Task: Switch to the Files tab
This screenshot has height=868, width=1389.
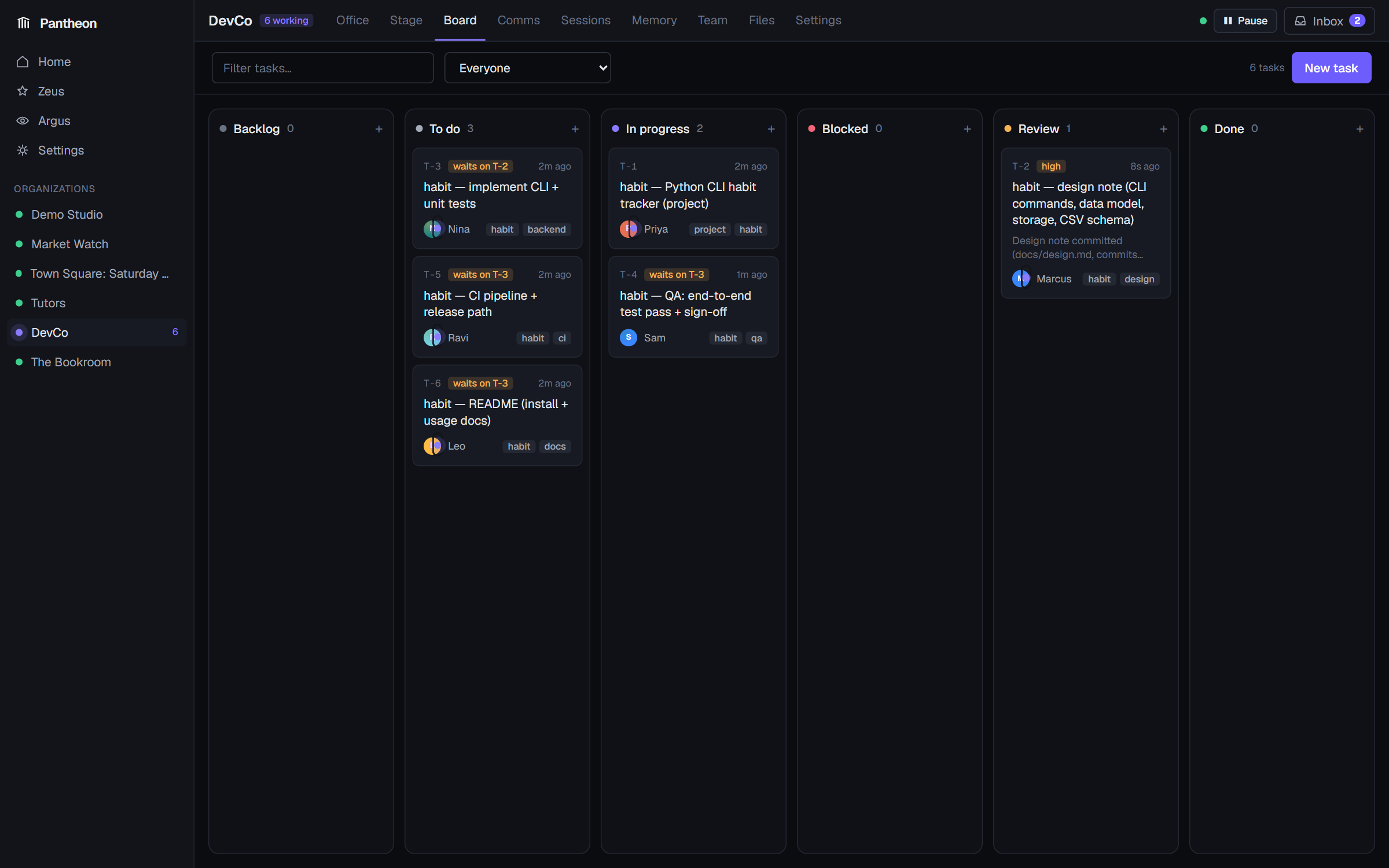Action: [761, 20]
